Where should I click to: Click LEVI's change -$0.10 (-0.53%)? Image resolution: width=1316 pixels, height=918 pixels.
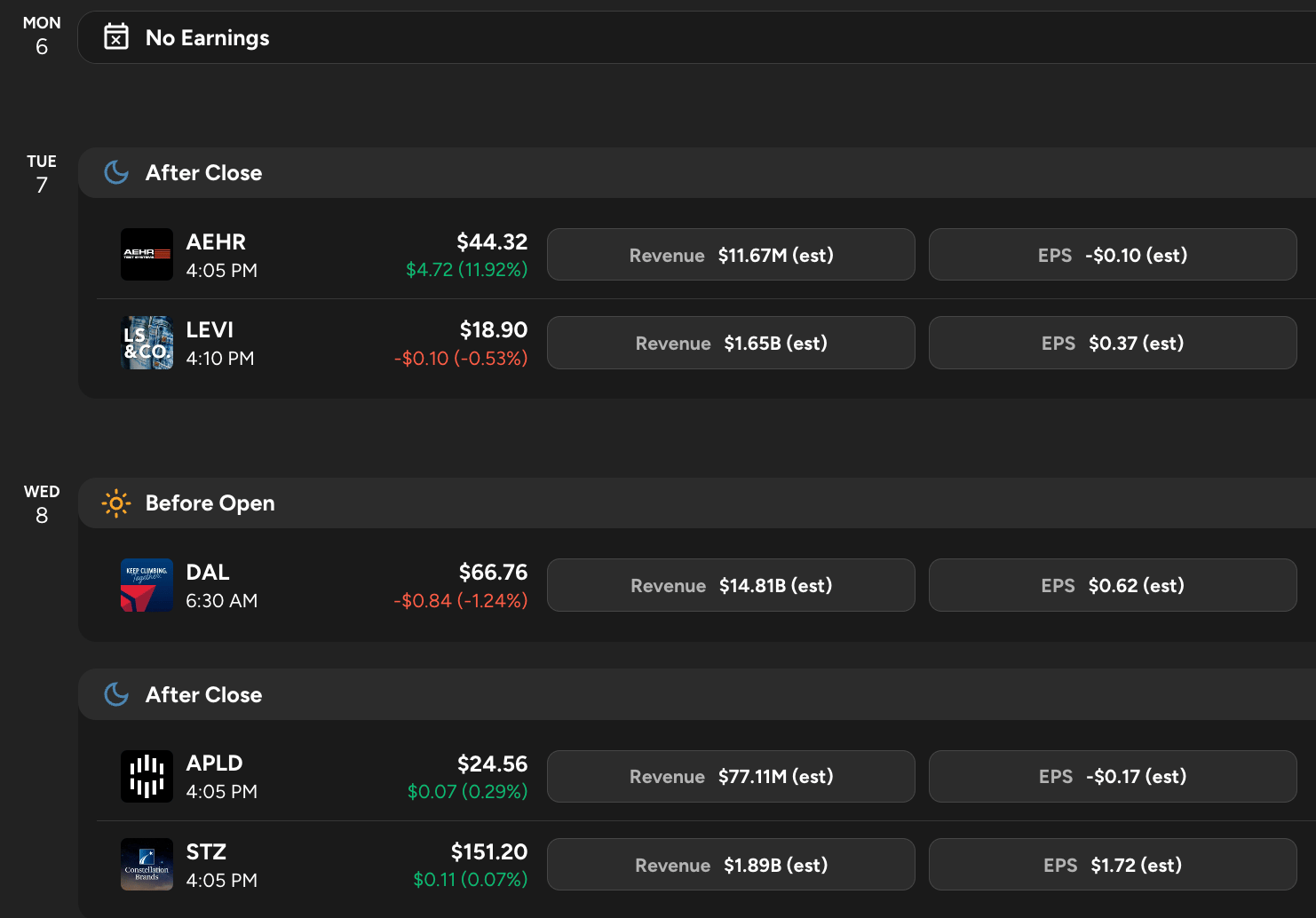click(x=461, y=358)
